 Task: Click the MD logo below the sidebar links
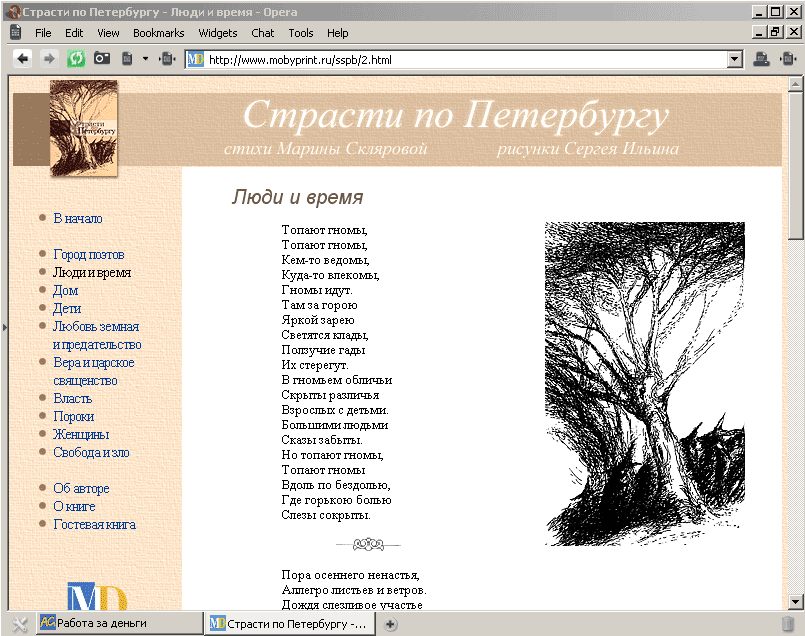pos(97,596)
